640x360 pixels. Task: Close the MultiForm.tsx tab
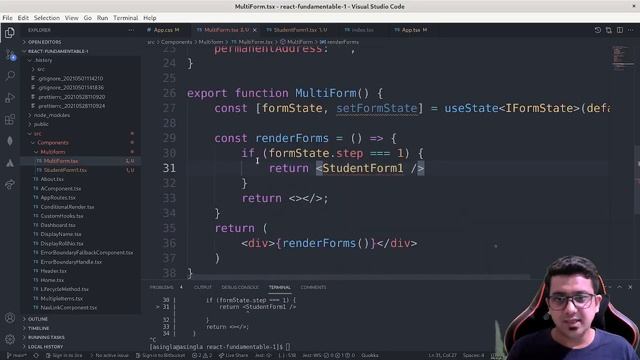(255, 30)
